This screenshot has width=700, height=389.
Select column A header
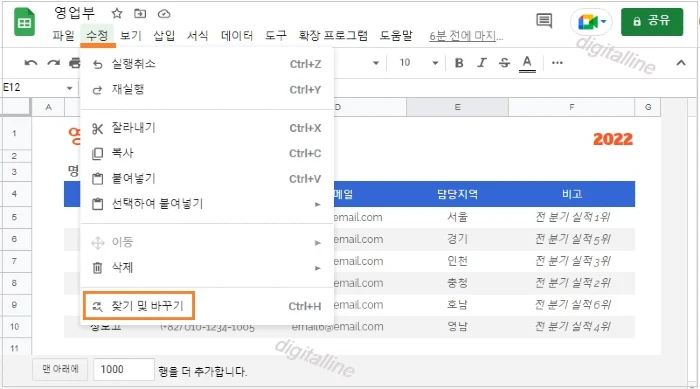tap(48, 107)
